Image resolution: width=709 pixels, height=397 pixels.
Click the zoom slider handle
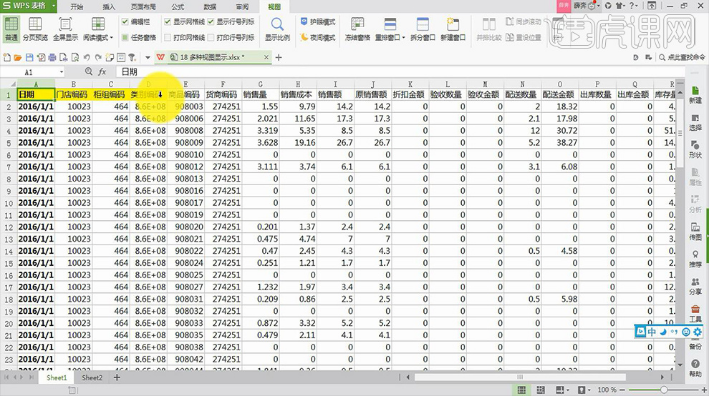[x=664, y=390]
